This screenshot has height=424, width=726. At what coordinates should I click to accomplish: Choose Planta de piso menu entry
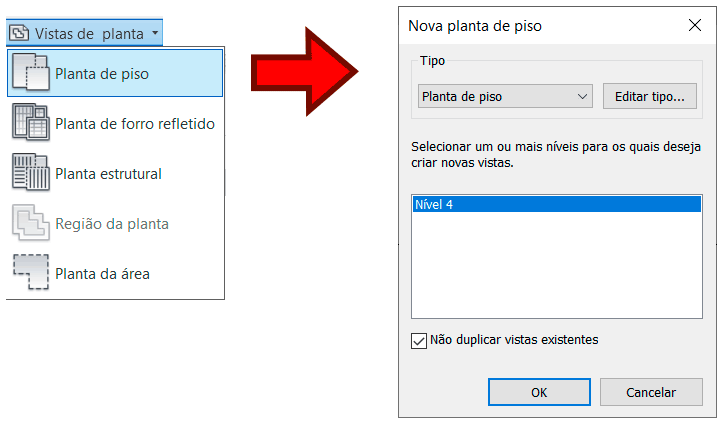pyautogui.click(x=101, y=73)
